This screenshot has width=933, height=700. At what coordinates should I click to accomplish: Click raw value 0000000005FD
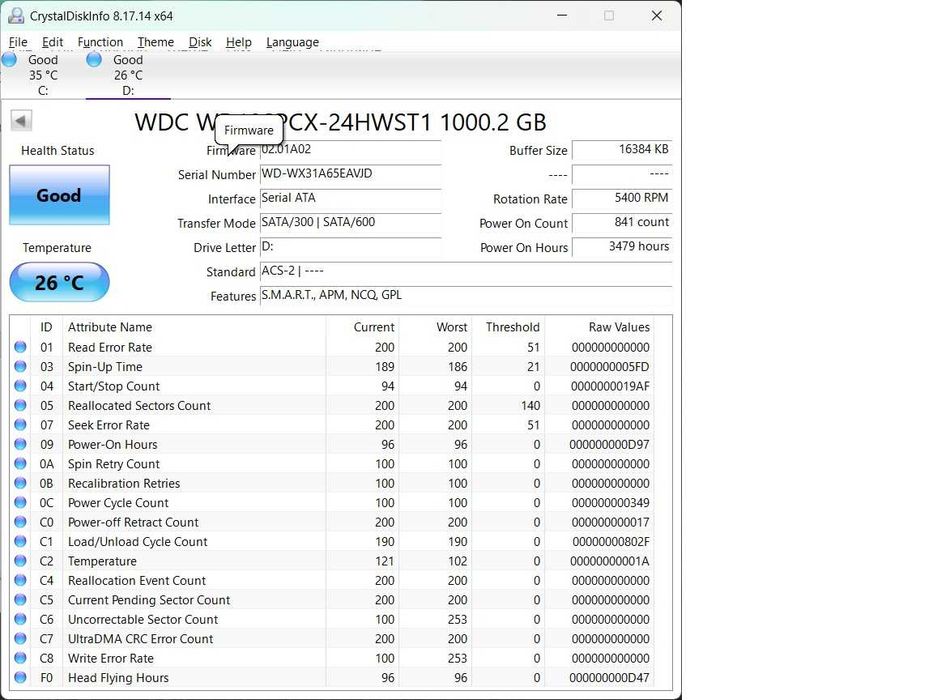pos(609,367)
